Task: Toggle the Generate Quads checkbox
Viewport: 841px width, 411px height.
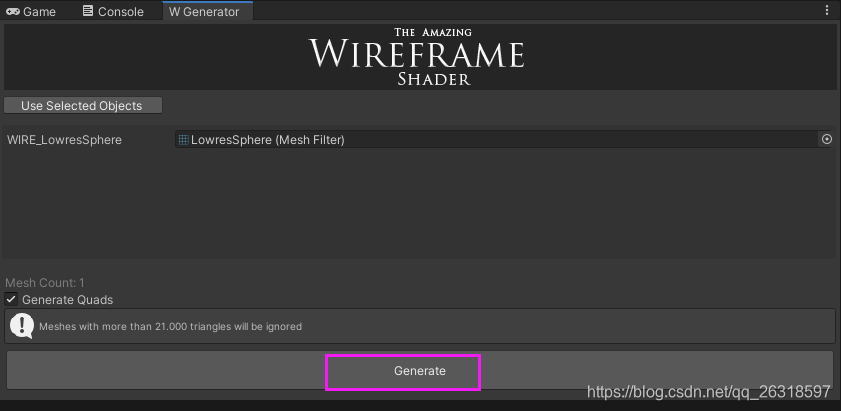Action: coord(11,299)
